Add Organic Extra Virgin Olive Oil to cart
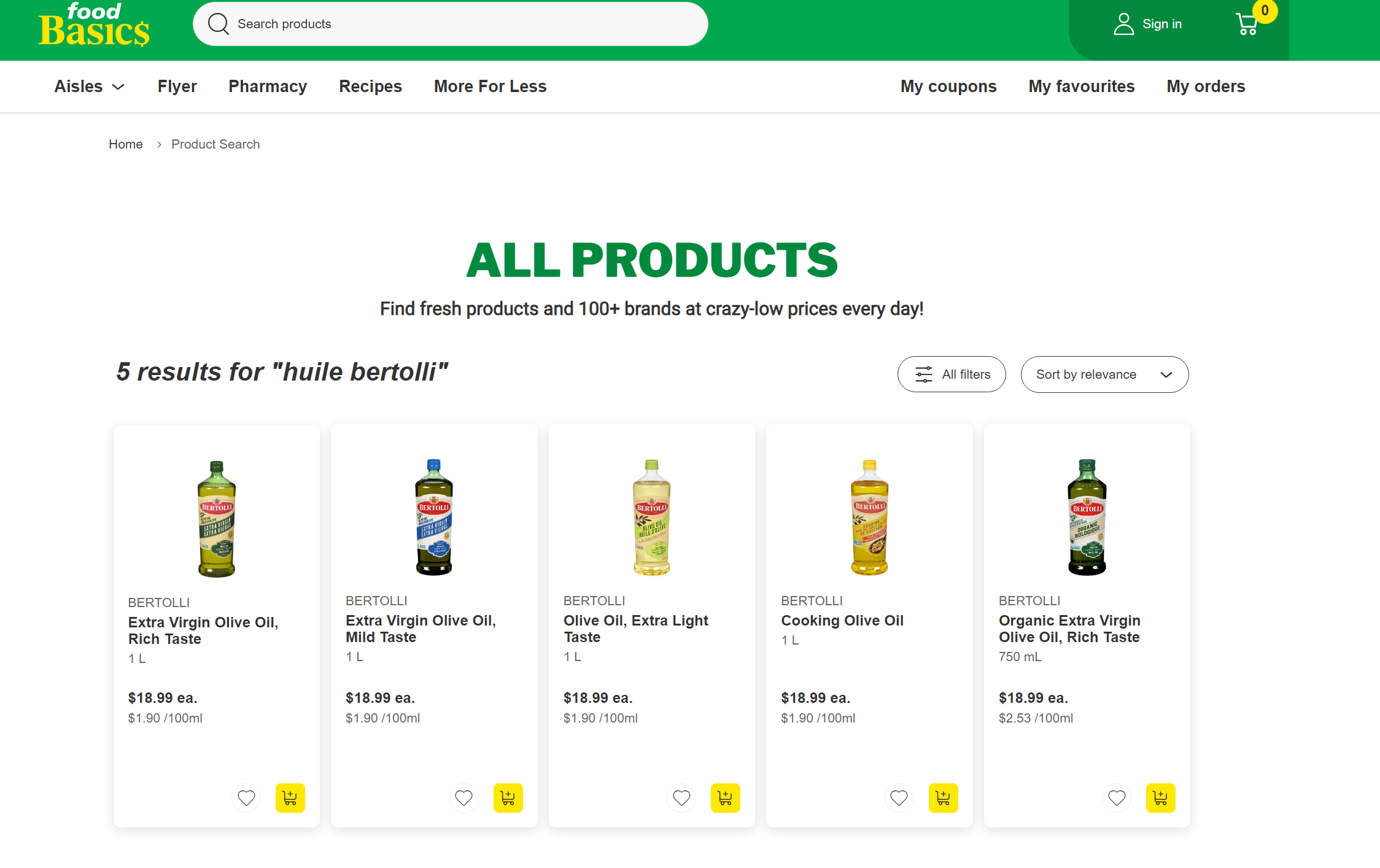The image size is (1380, 868). click(x=1161, y=798)
